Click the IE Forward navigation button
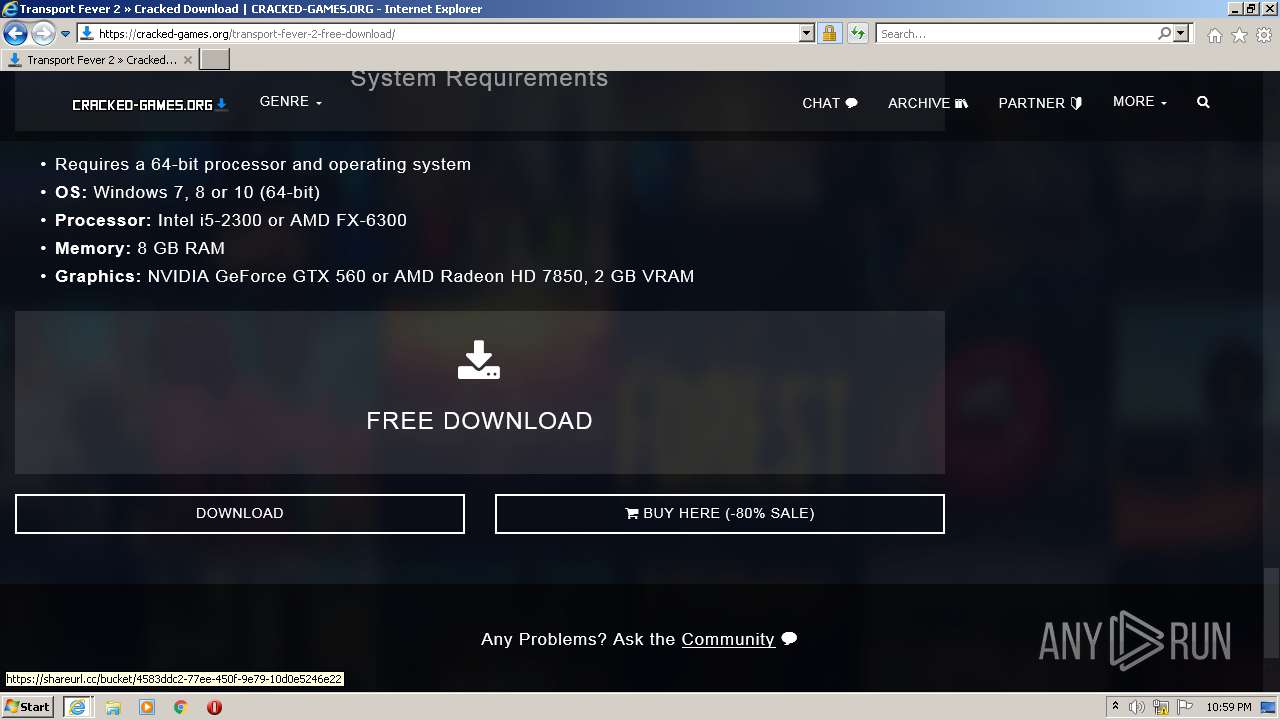Image resolution: width=1280 pixels, height=720 pixels. pos(43,34)
